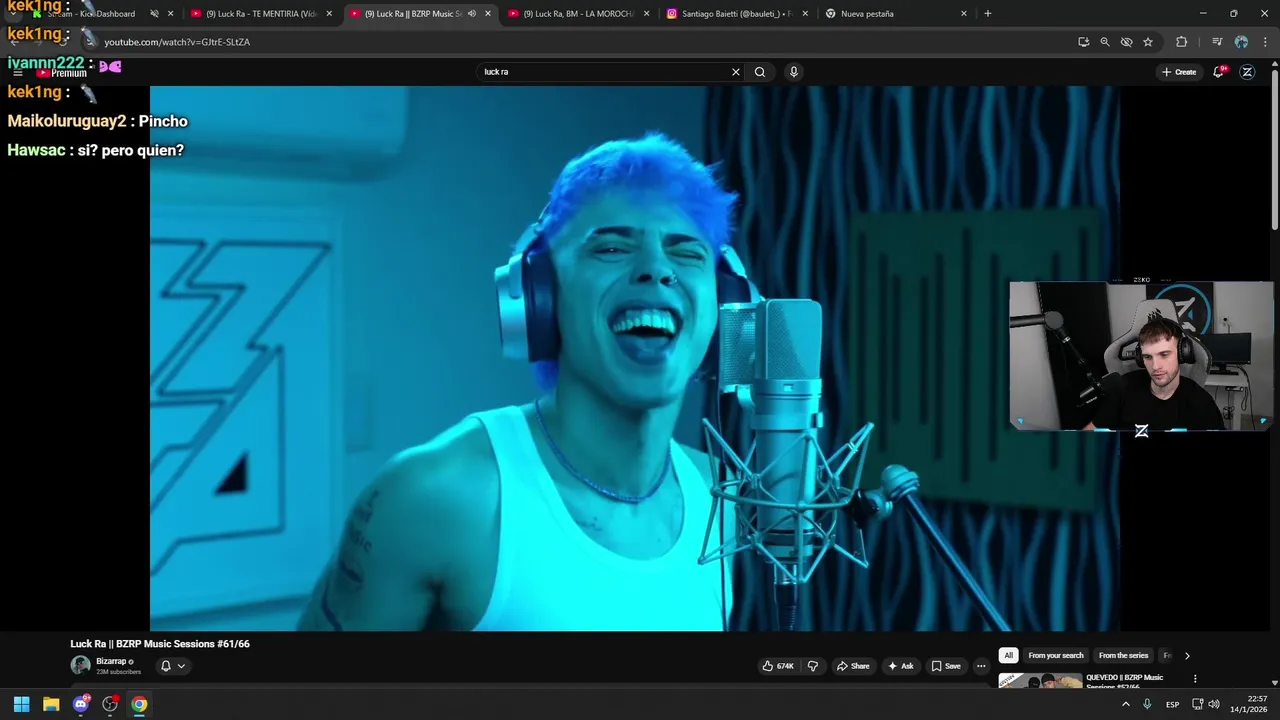Open Chrome from the taskbar

pos(139,704)
